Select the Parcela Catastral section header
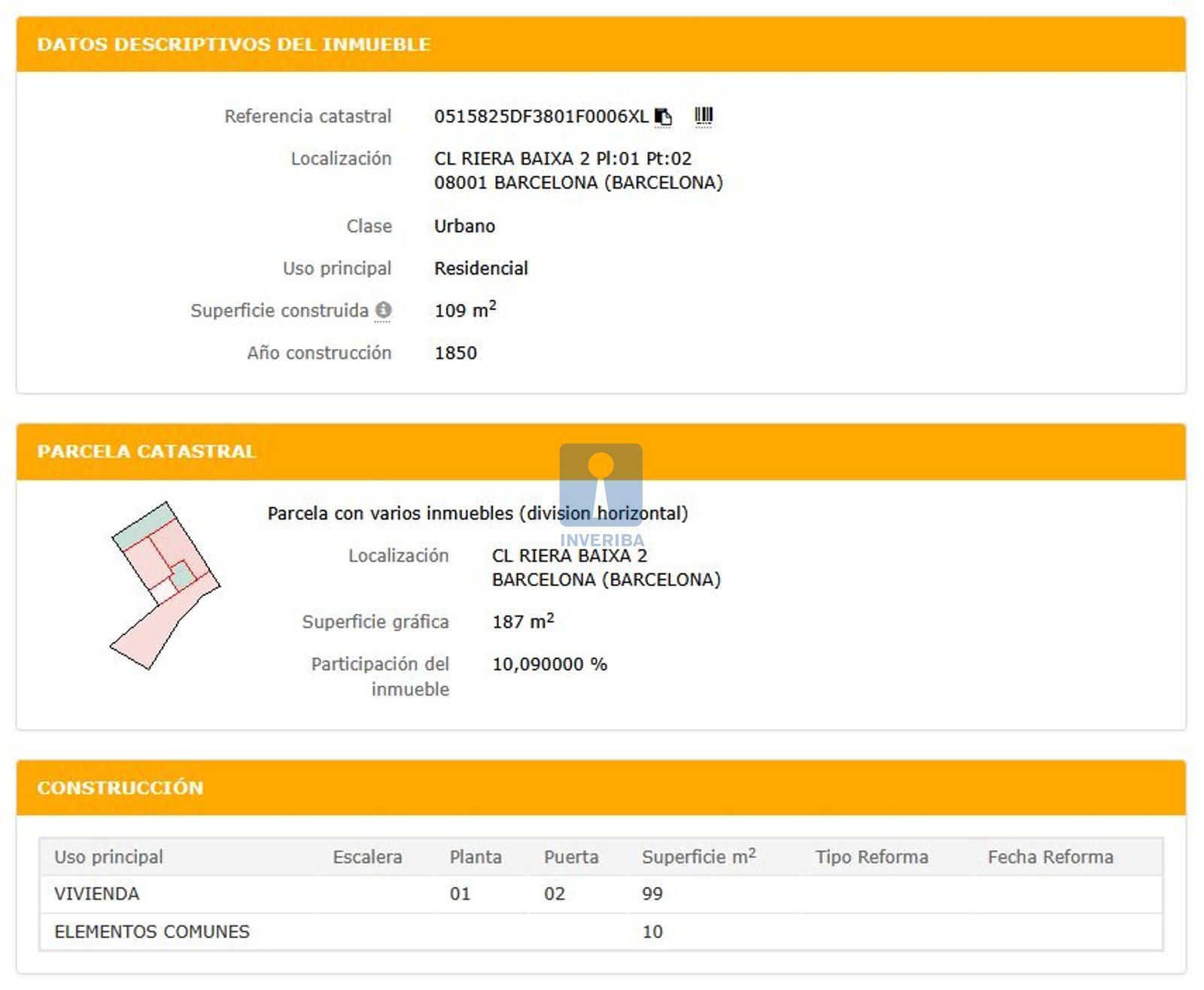 click(147, 451)
